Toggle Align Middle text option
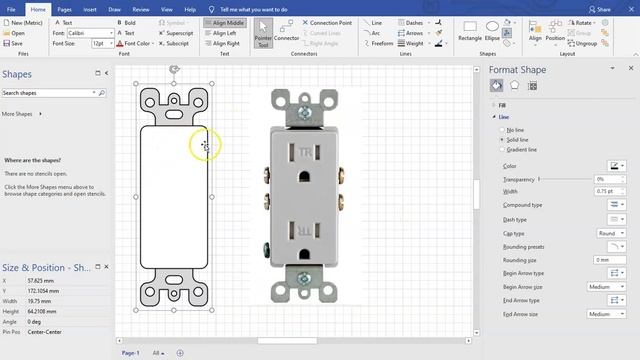 click(x=224, y=23)
